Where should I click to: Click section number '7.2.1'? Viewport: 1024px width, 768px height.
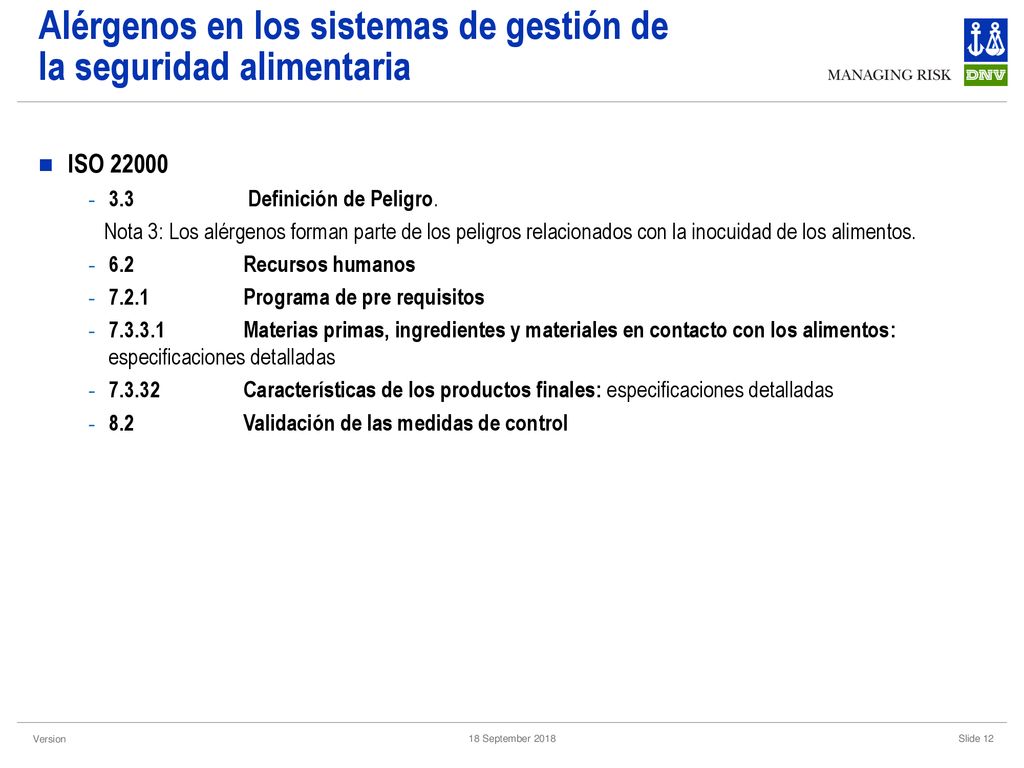128,297
